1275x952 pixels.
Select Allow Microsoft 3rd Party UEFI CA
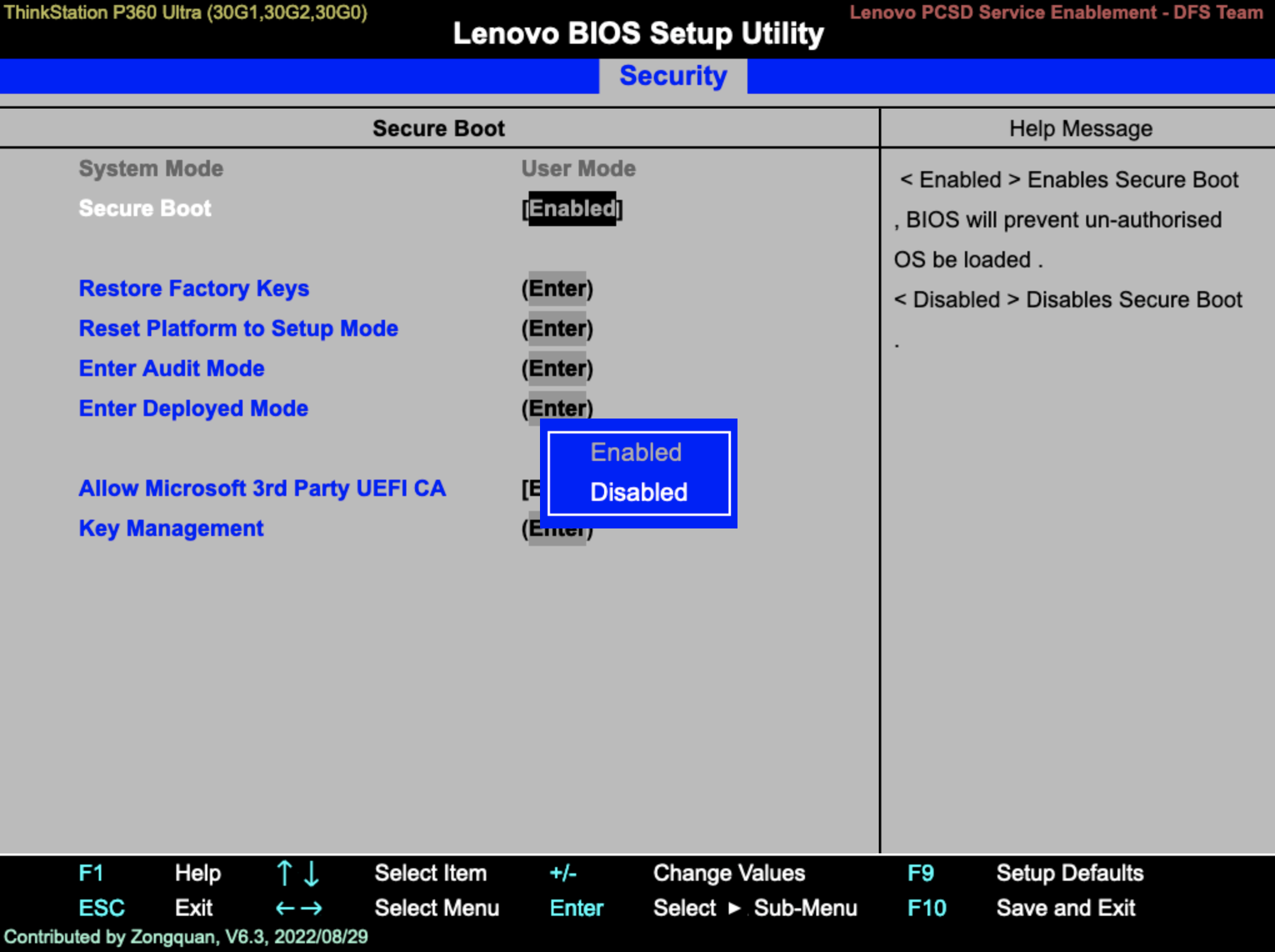point(262,488)
